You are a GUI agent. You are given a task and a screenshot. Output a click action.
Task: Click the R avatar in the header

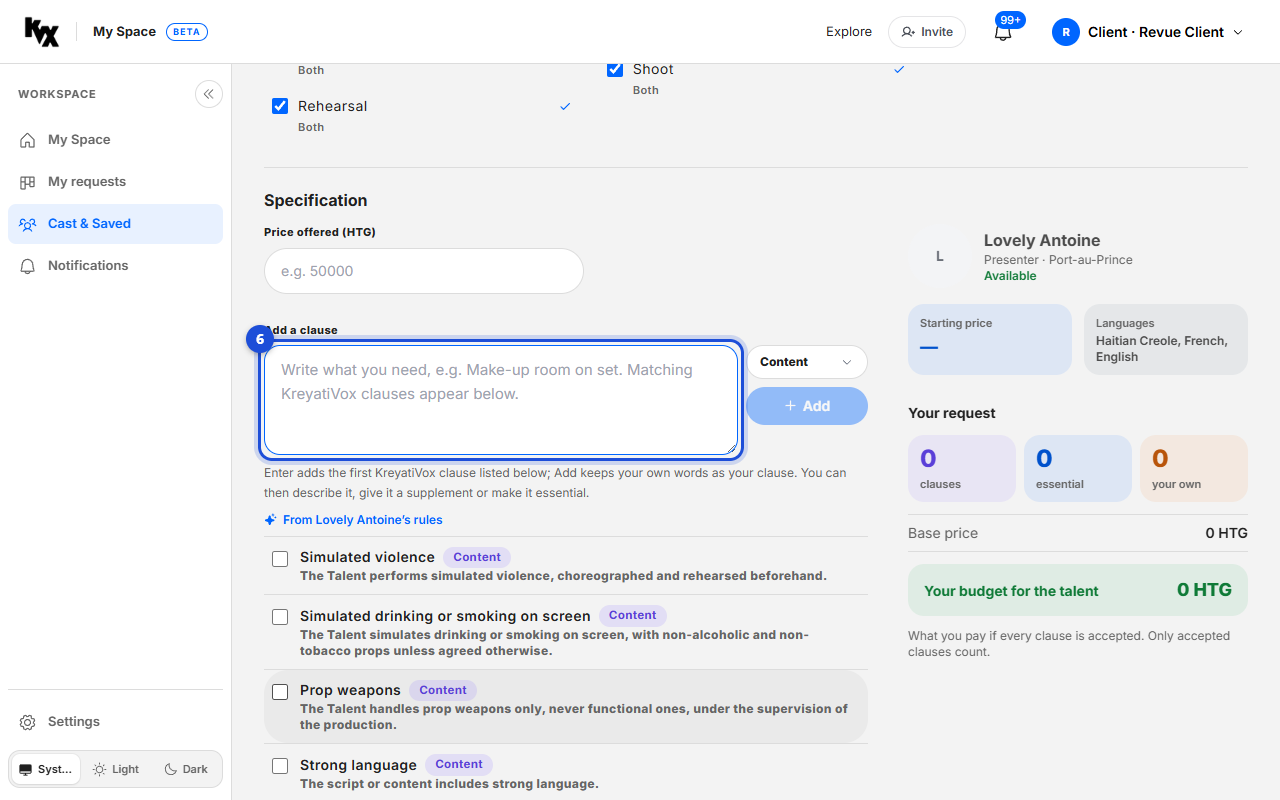[1066, 32]
